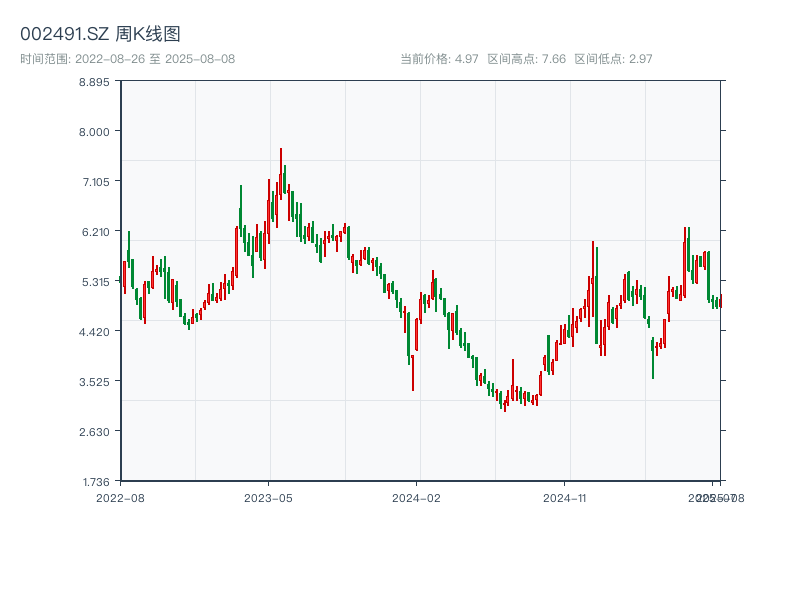
Task: Click the 7.105 y-axis label
Action: click(x=96, y=182)
